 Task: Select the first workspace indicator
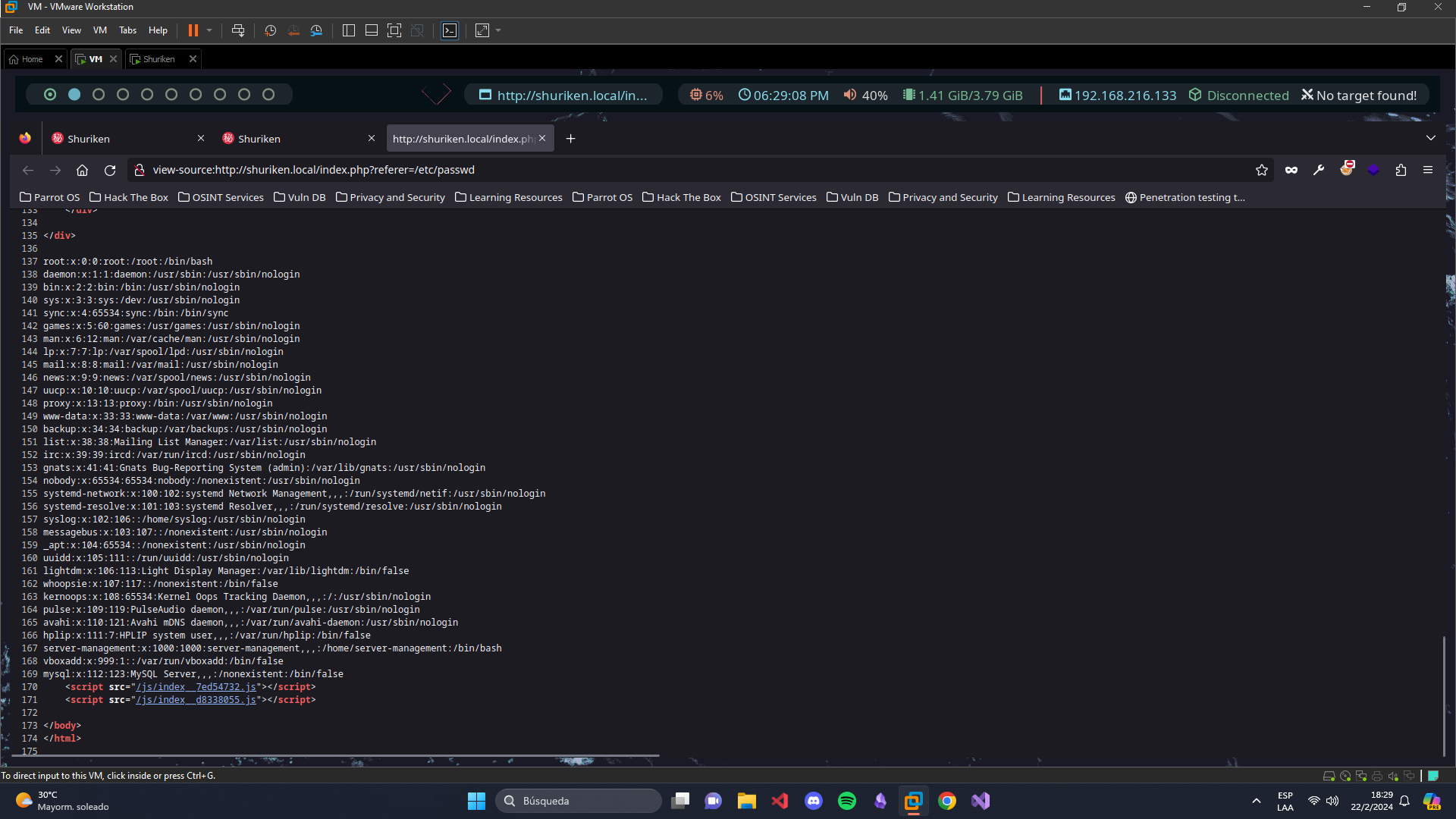tap(50, 95)
